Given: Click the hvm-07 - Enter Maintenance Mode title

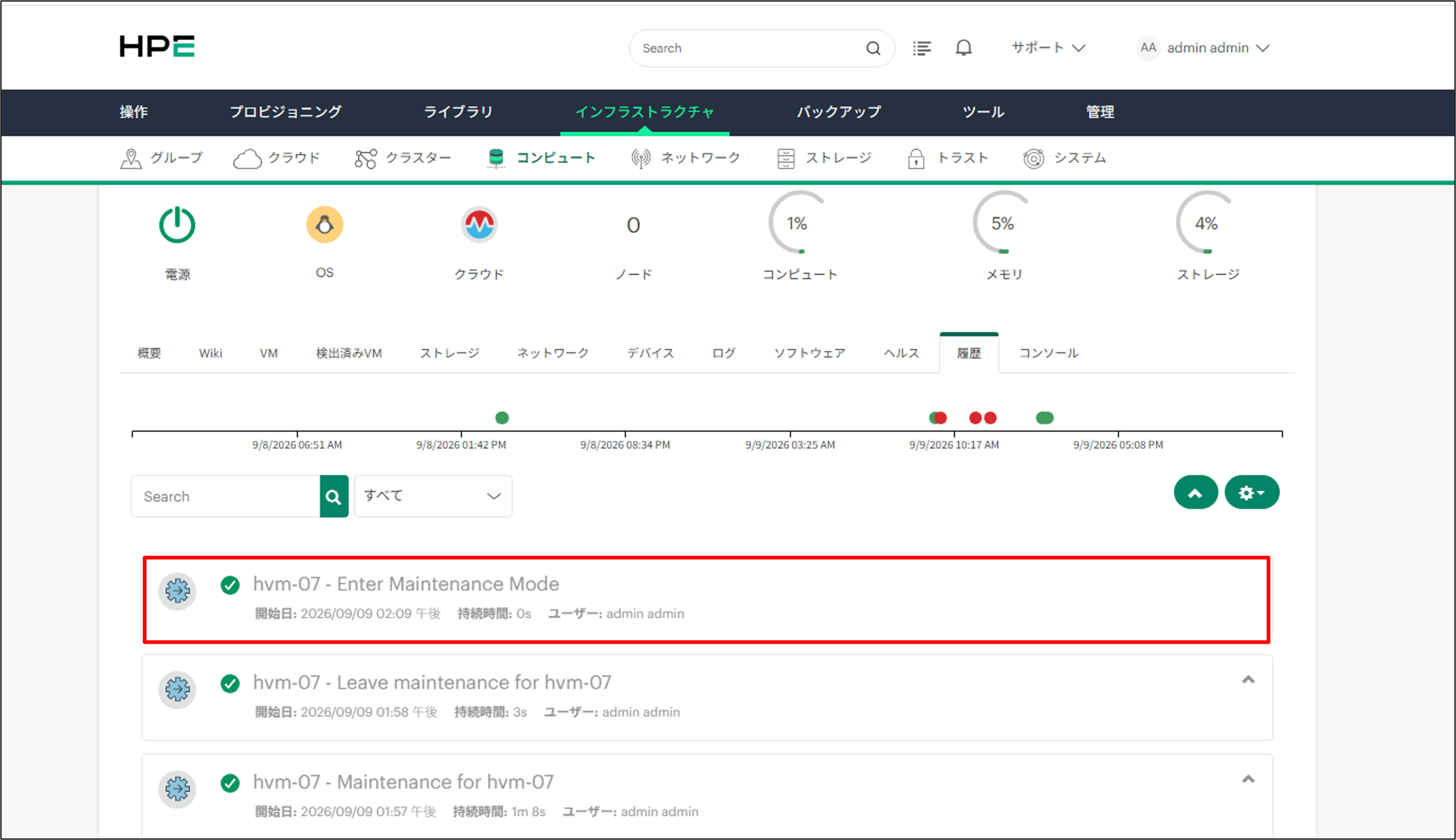Looking at the screenshot, I should [406, 584].
